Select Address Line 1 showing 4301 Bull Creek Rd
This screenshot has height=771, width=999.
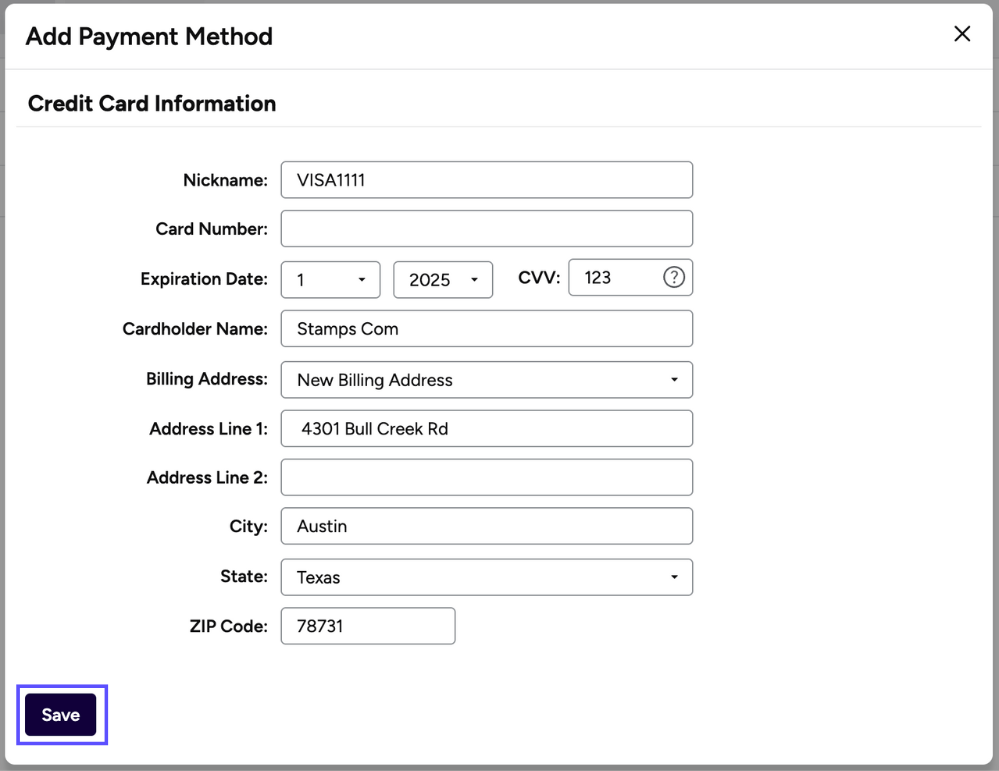[x=486, y=428]
